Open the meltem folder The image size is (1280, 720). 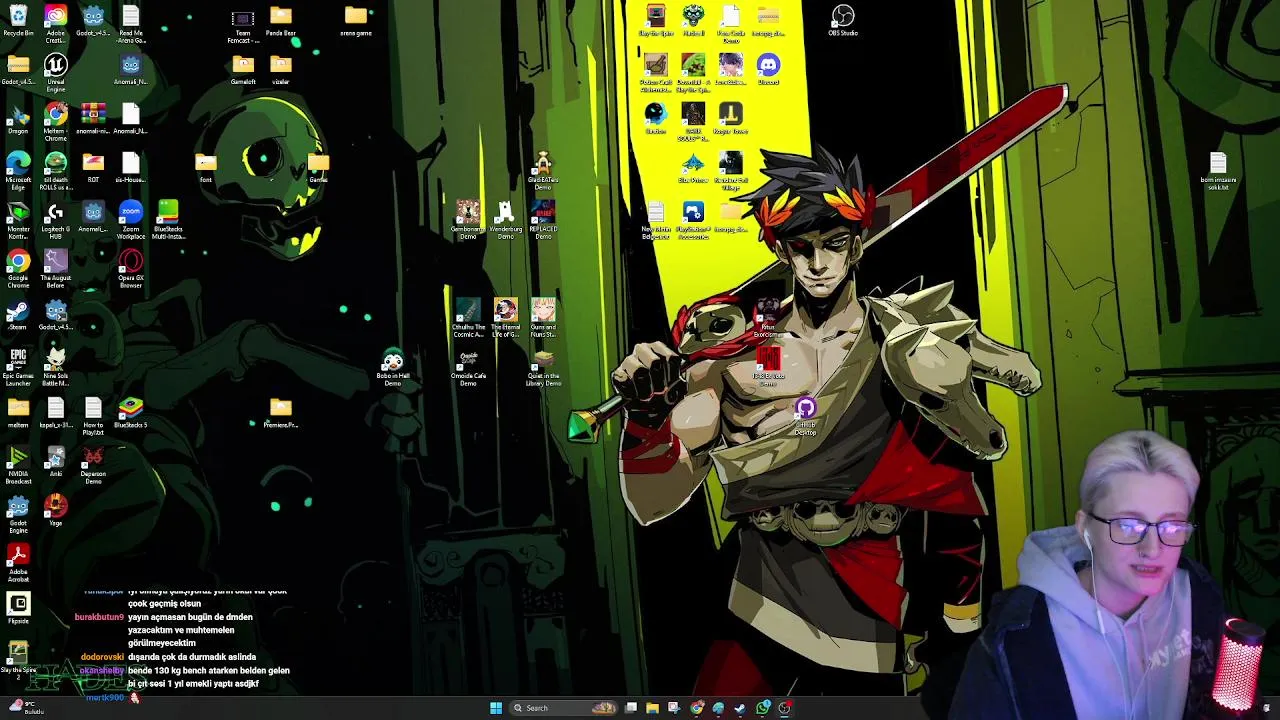click(x=18, y=412)
